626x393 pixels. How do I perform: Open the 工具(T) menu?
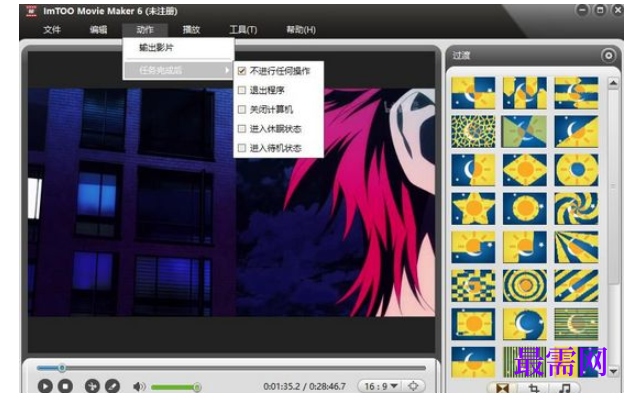(243, 30)
